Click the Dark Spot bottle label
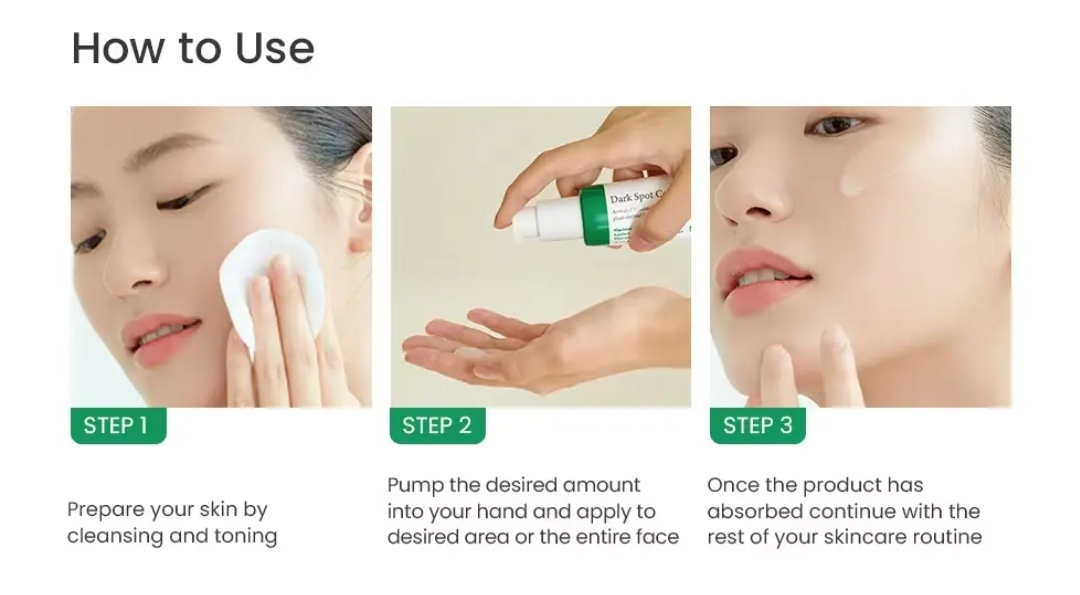This screenshot has width=1080, height=595. [637, 210]
